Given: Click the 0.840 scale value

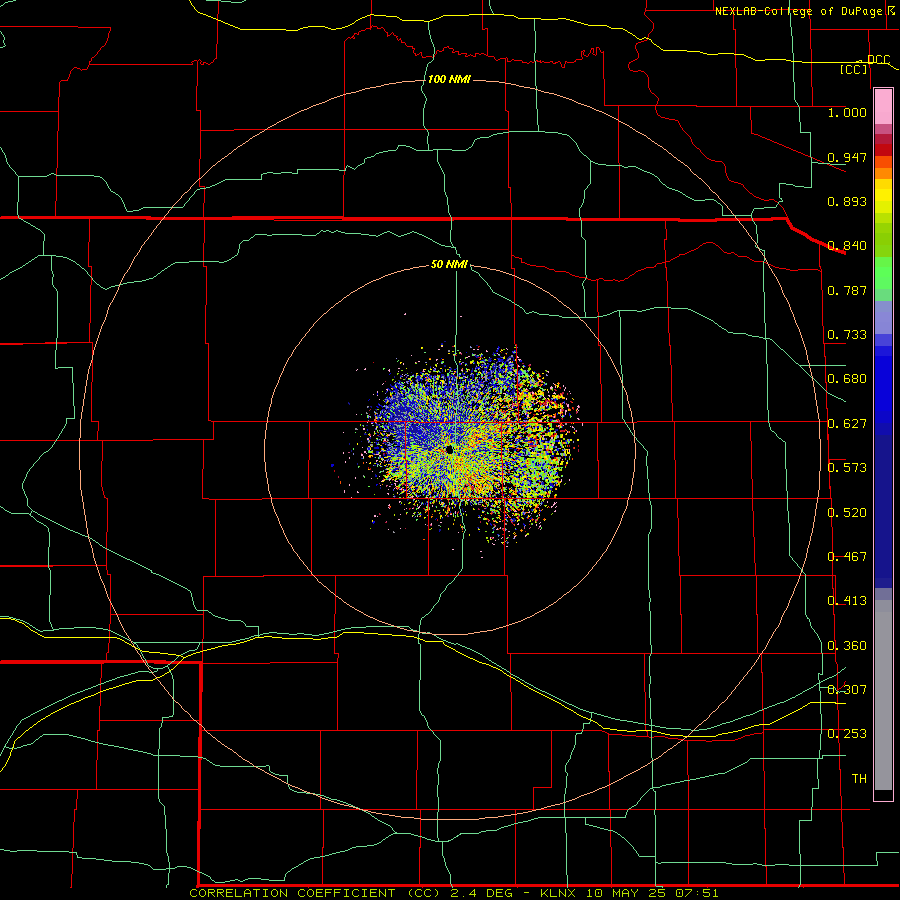Looking at the screenshot, I should (847, 246).
